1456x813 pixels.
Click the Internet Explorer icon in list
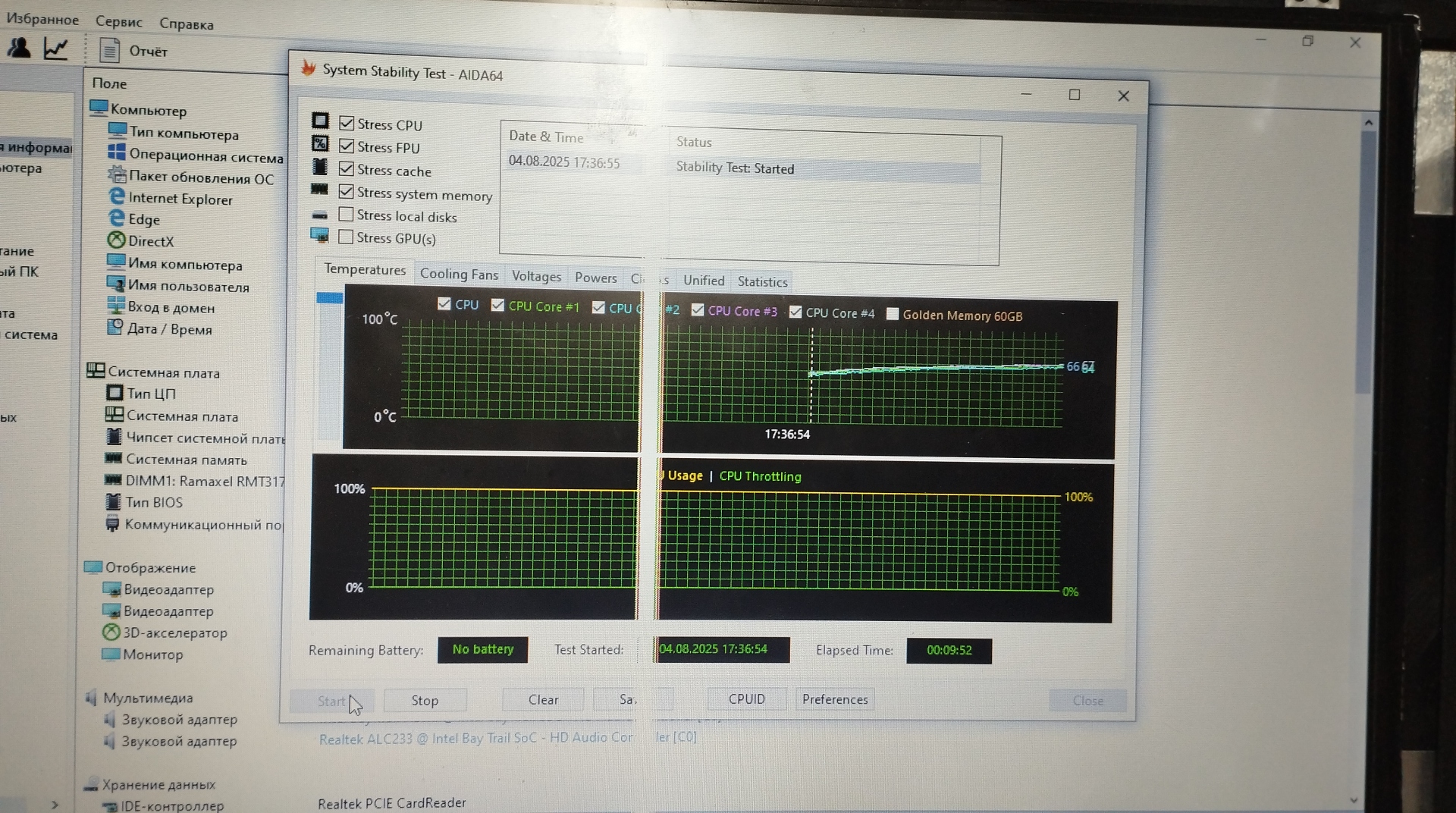[x=117, y=196]
